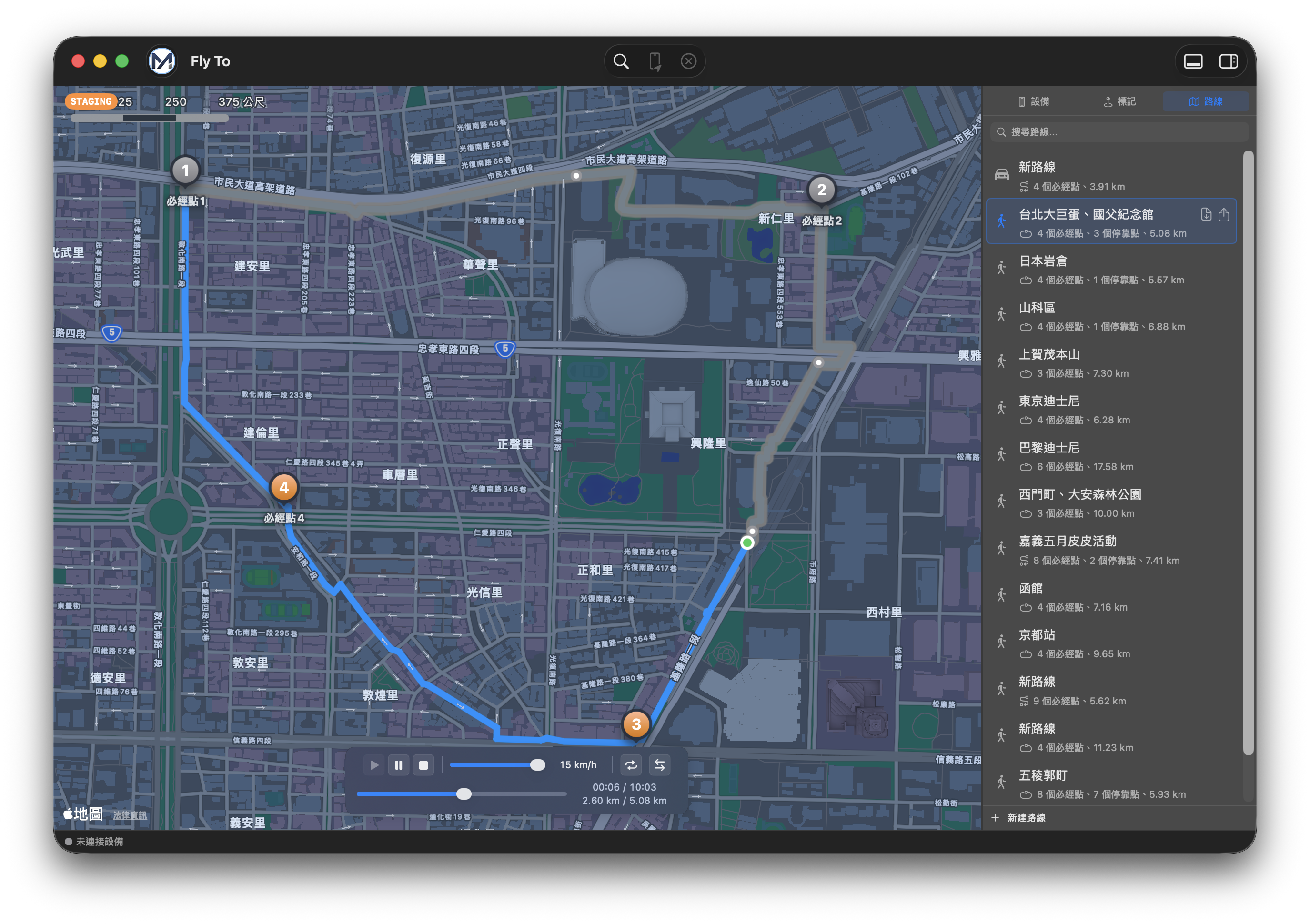Select the 山科區 route
Image resolution: width=1310 pixels, height=924 pixels.
(1111, 316)
